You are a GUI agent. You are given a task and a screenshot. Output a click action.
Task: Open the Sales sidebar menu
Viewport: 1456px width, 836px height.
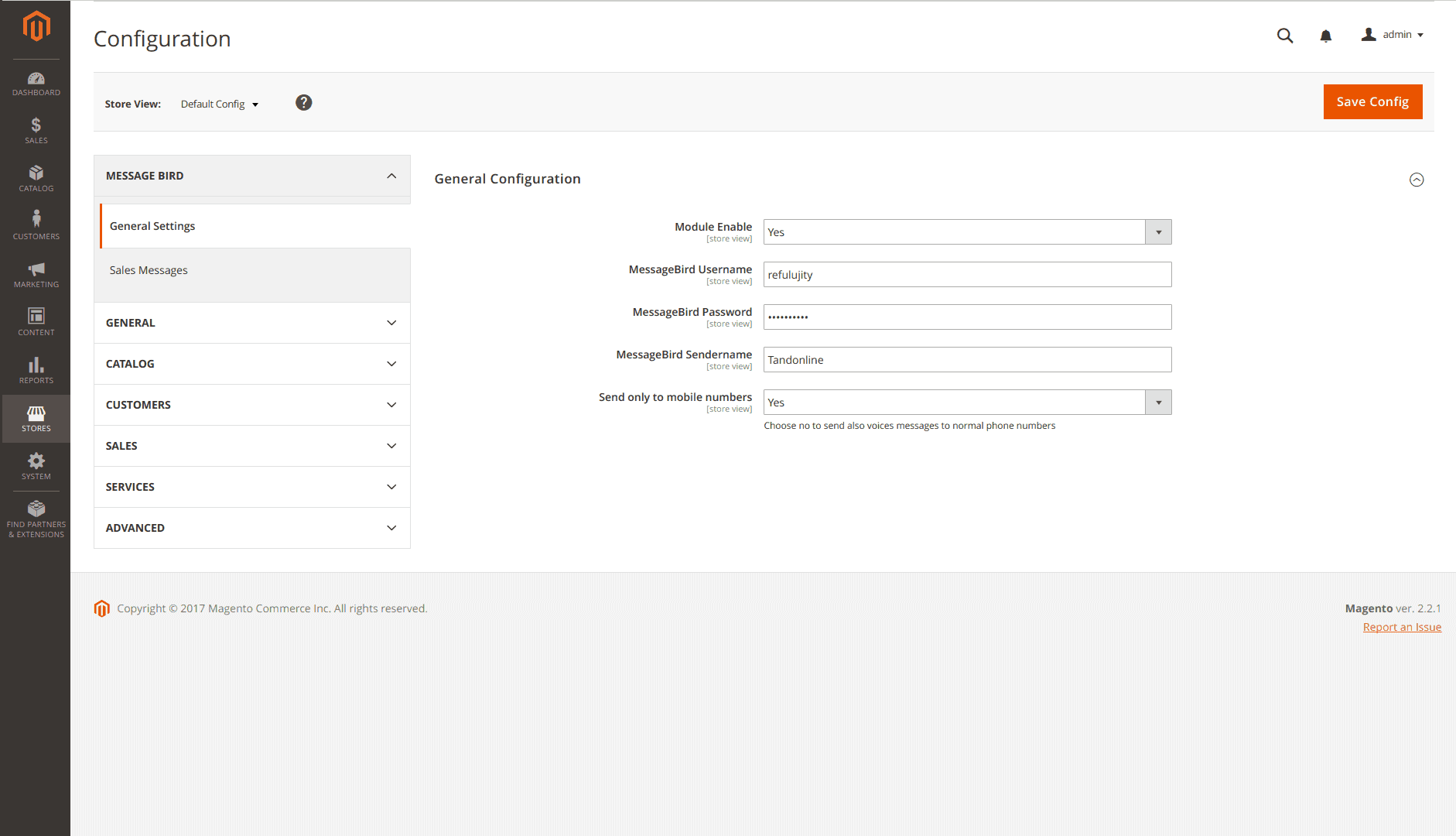pyautogui.click(x=36, y=131)
